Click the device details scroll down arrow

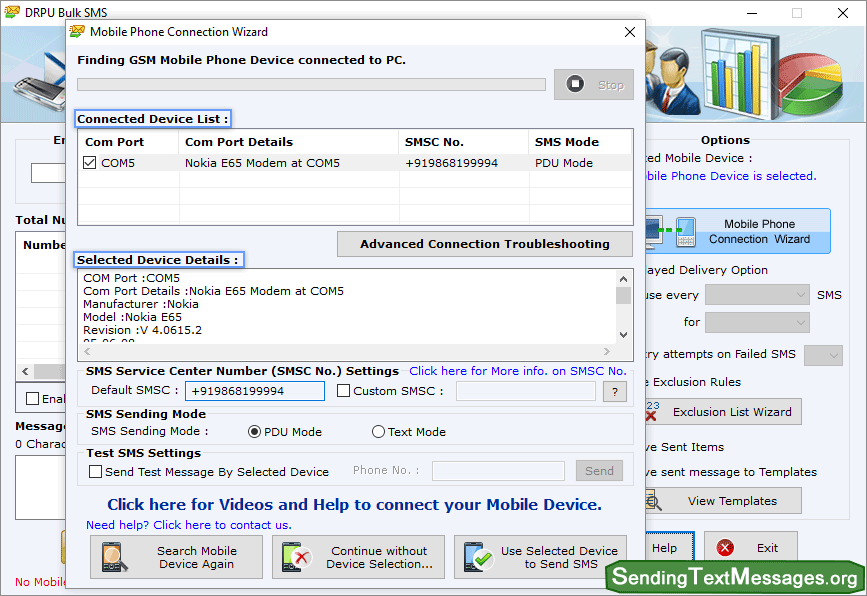[x=623, y=334]
